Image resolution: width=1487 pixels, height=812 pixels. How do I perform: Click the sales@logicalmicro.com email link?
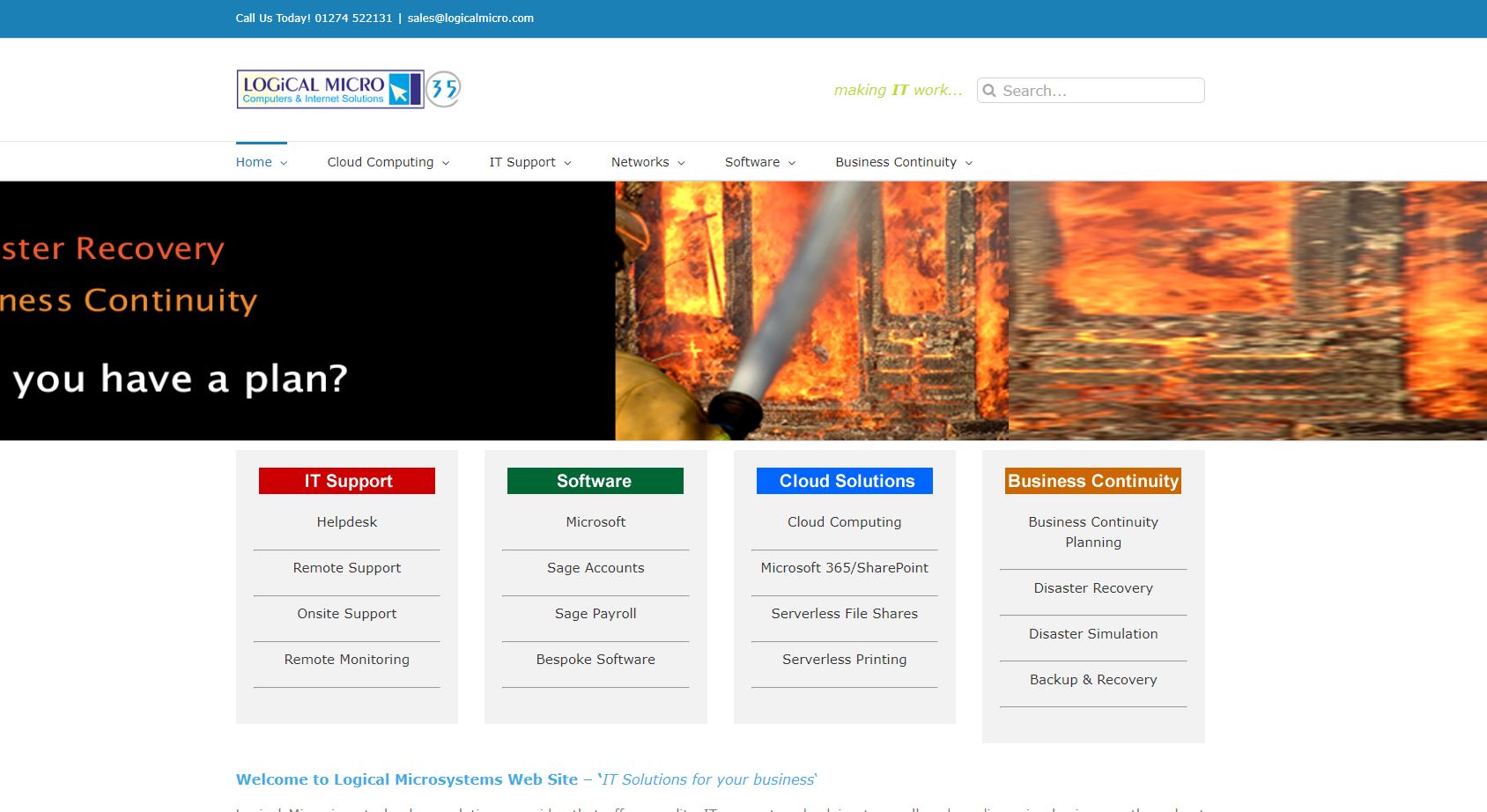(x=470, y=18)
